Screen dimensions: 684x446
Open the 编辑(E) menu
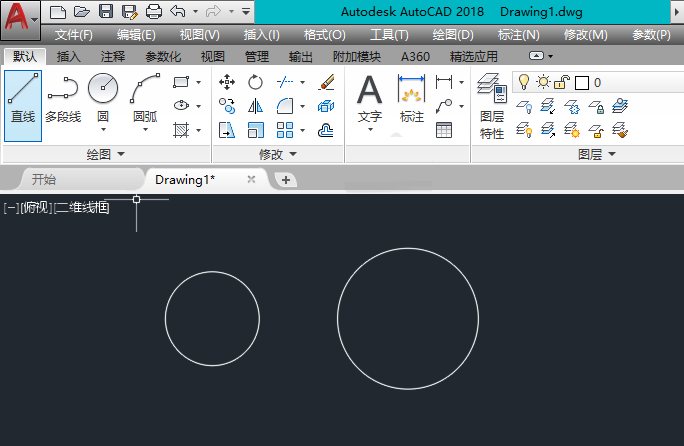pos(136,35)
